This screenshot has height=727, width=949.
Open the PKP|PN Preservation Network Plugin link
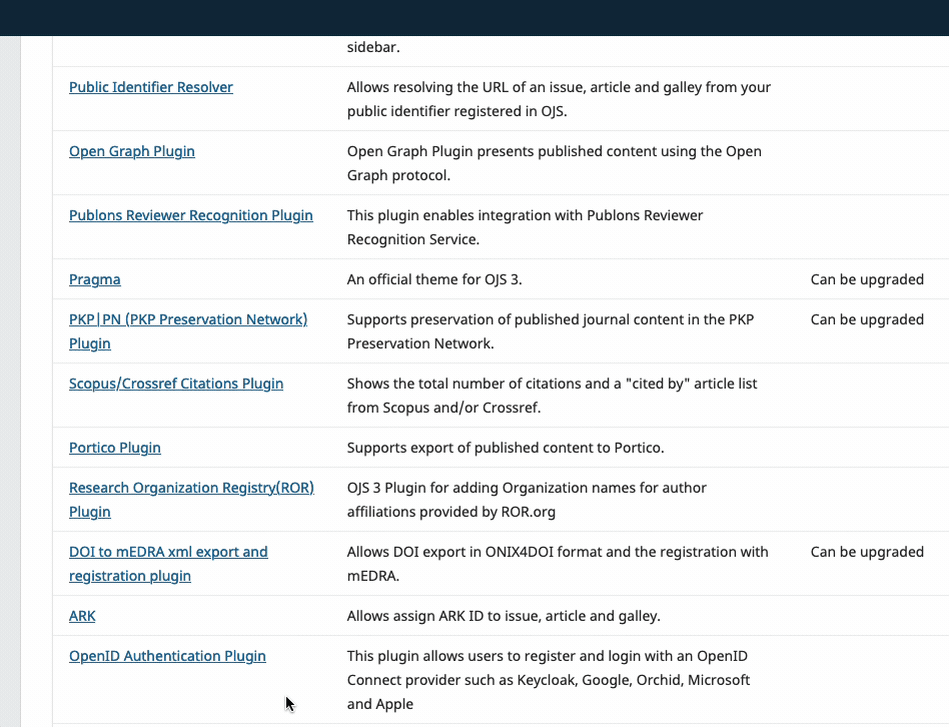(188, 331)
